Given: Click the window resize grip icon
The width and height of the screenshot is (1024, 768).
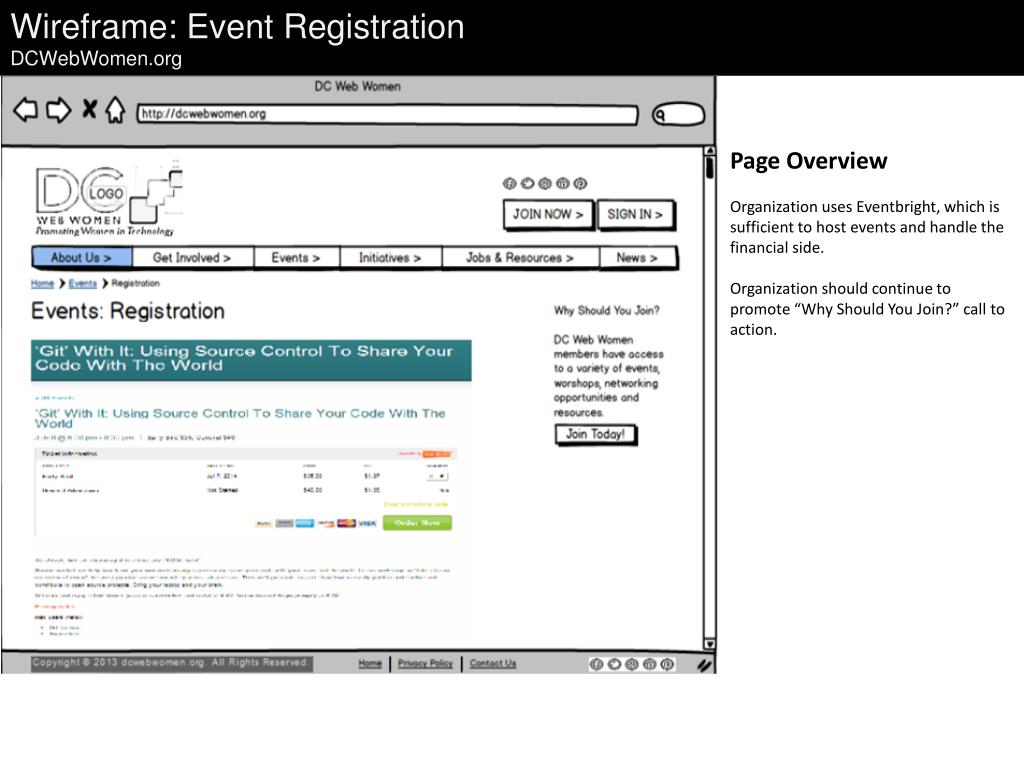Looking at the screenshot, I should point(704,665).
